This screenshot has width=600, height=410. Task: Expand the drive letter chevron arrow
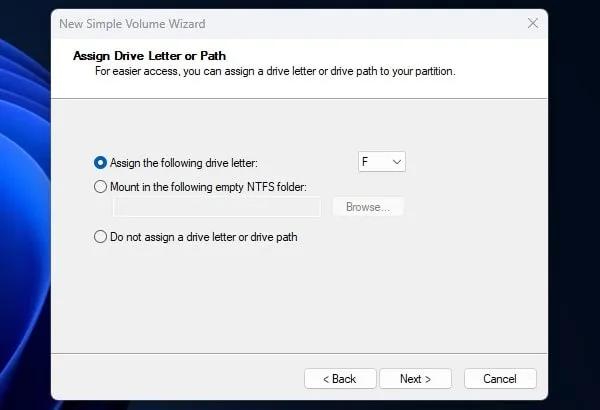[x=397, y=162]
